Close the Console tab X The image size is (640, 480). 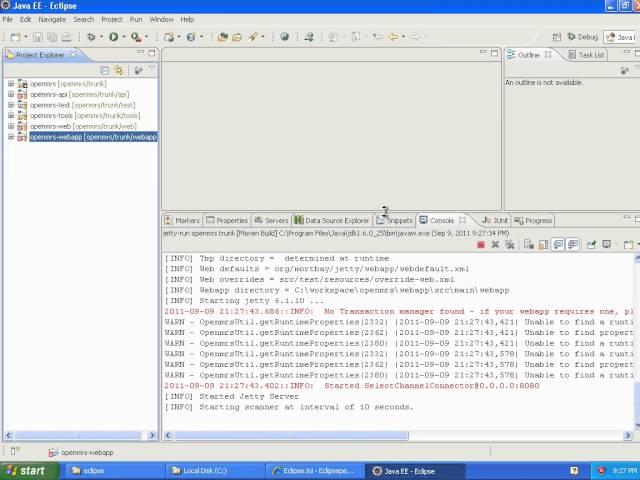tap(462, 220)
